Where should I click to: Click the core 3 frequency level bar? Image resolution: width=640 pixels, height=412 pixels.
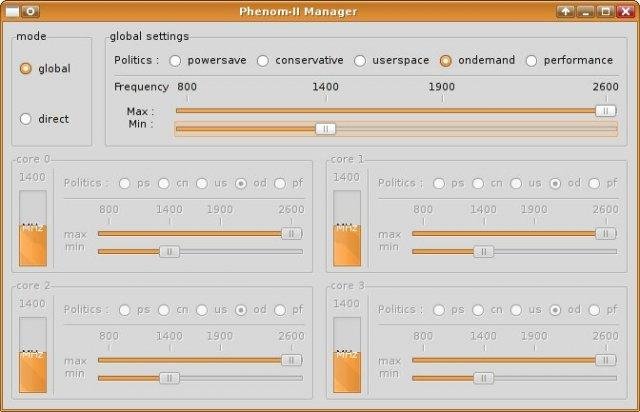[x=347, y=355]
